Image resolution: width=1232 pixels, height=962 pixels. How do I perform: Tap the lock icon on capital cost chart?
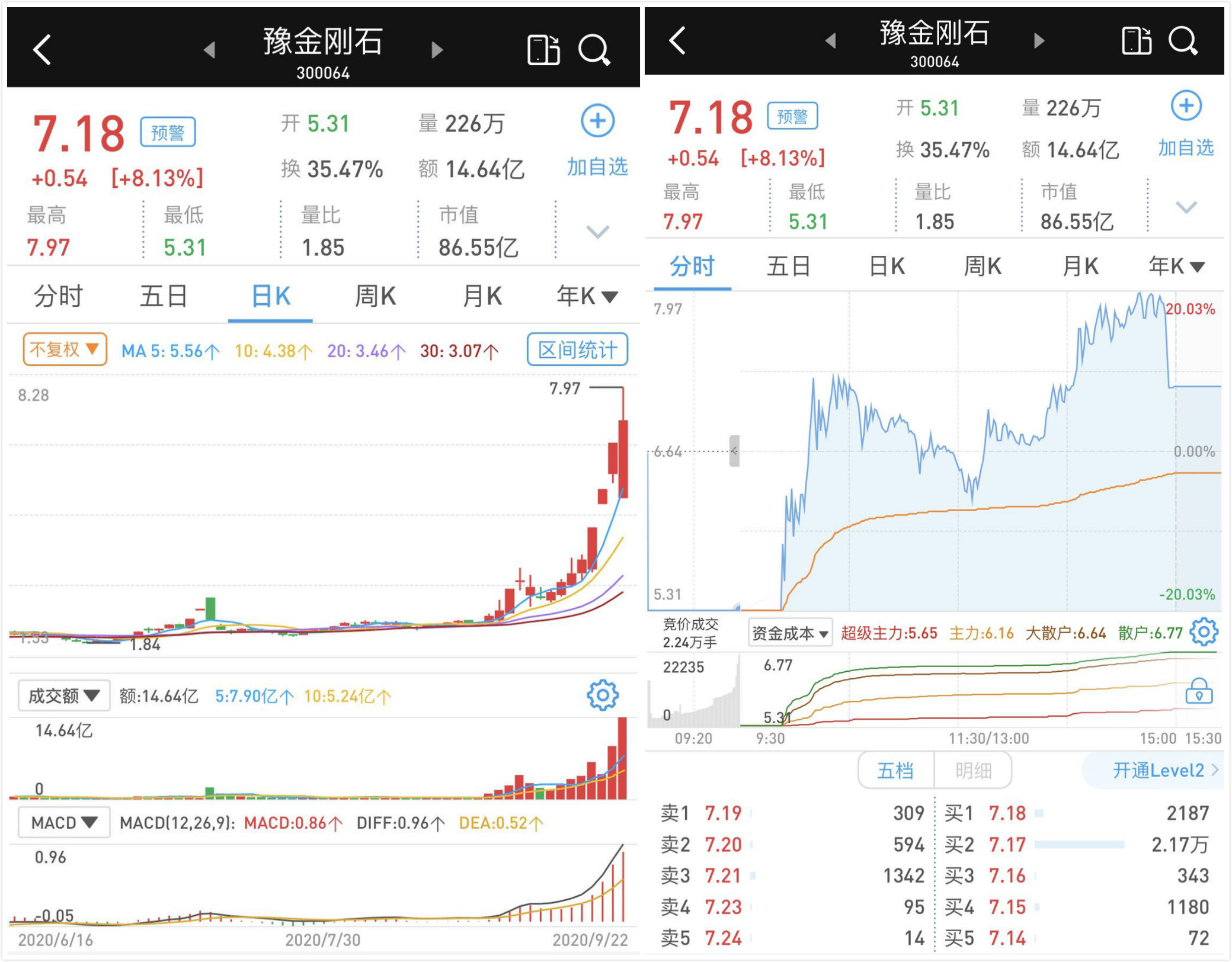point(1199,691)
